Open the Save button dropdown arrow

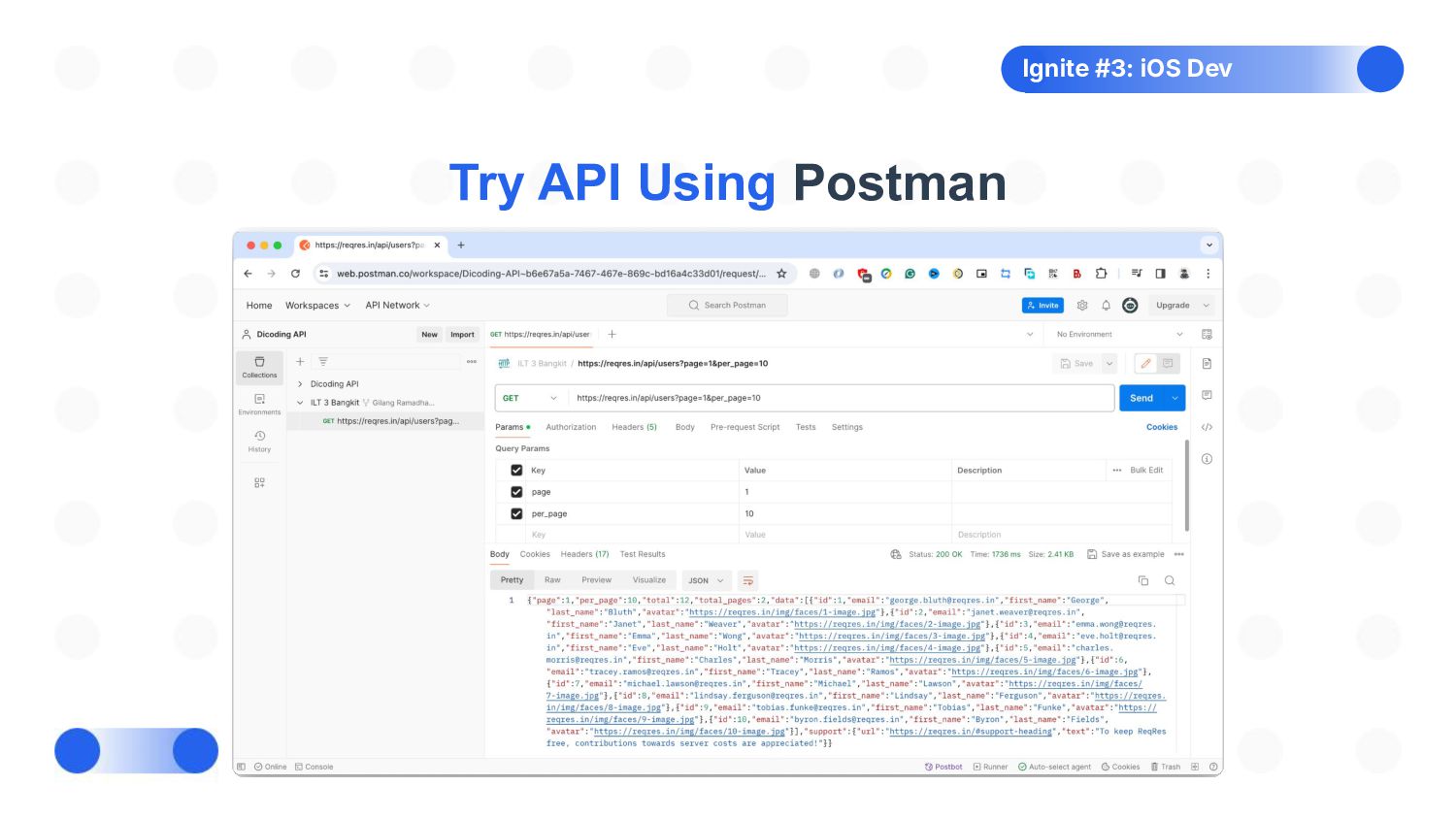1109,363
